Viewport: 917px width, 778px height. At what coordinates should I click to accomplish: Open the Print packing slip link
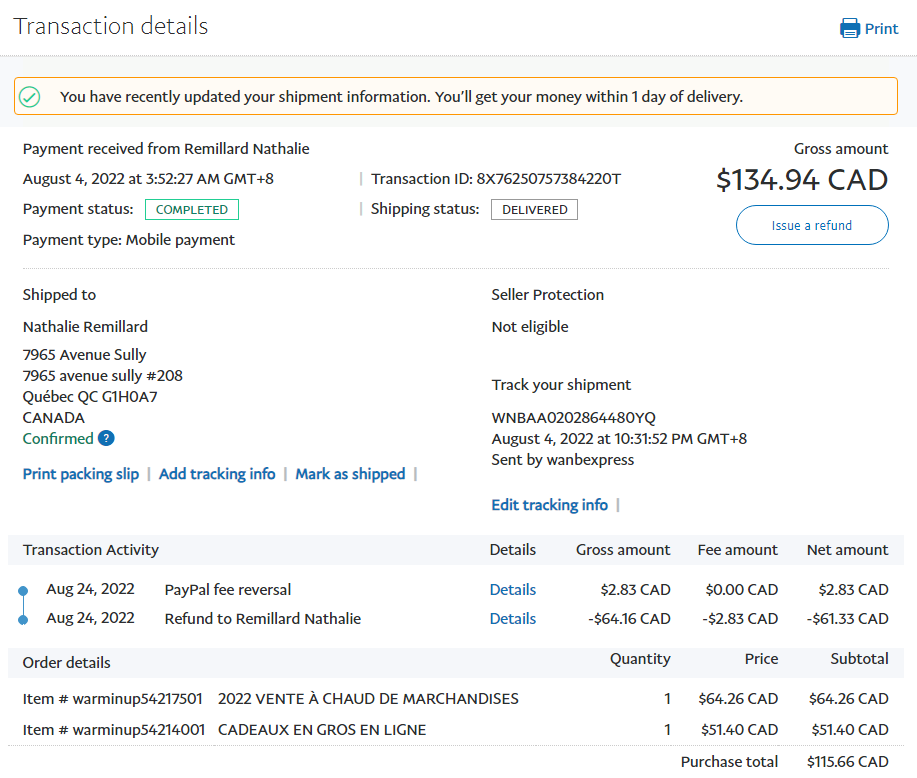tap(81, 474)
